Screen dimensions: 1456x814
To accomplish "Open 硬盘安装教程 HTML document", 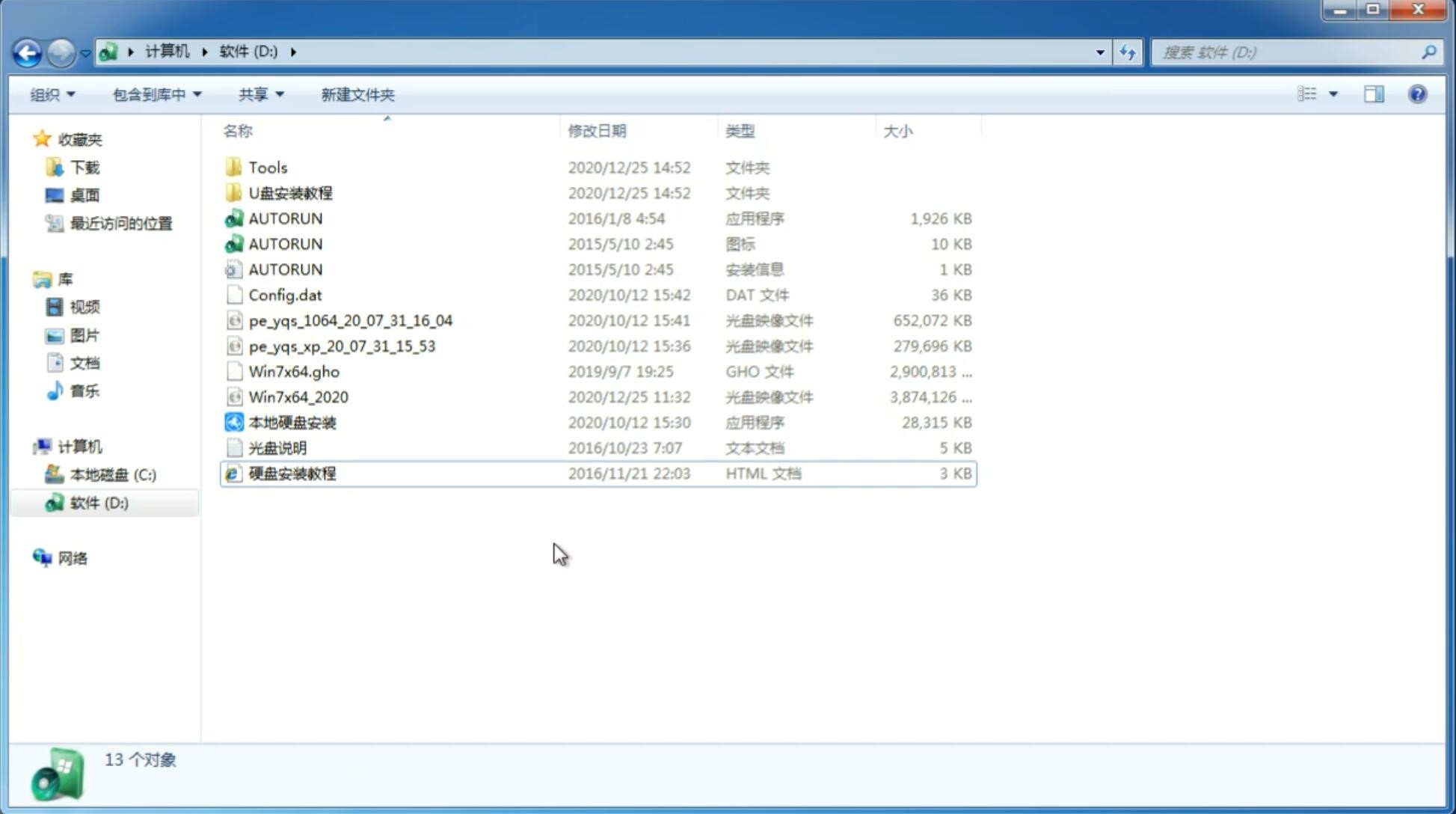I will (x=292, y=473).
